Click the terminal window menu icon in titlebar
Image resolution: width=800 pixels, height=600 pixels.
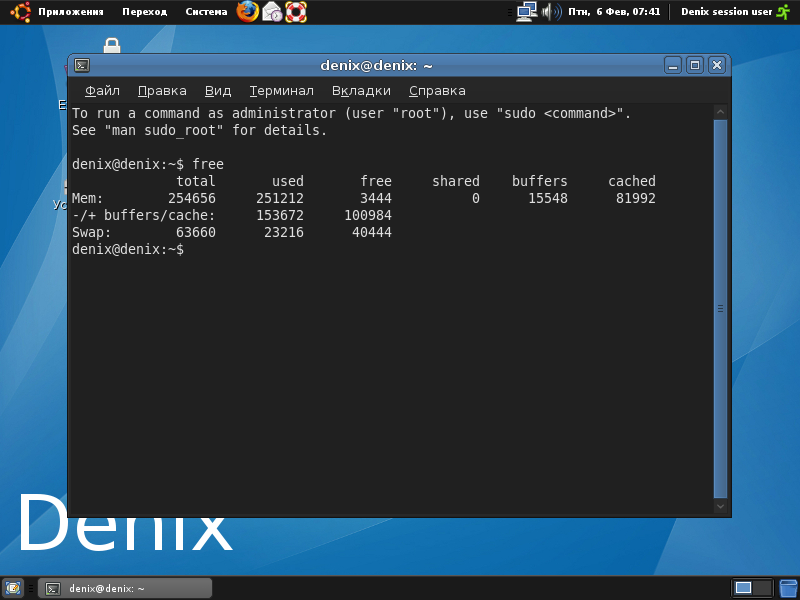(x=82, y=65)
